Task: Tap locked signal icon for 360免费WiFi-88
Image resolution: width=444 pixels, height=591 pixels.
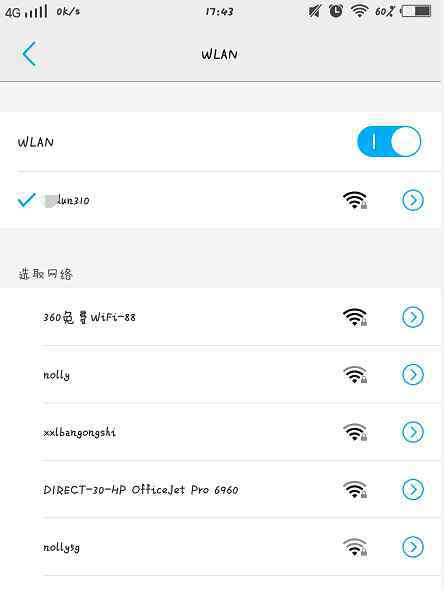Action: (355, 317)
